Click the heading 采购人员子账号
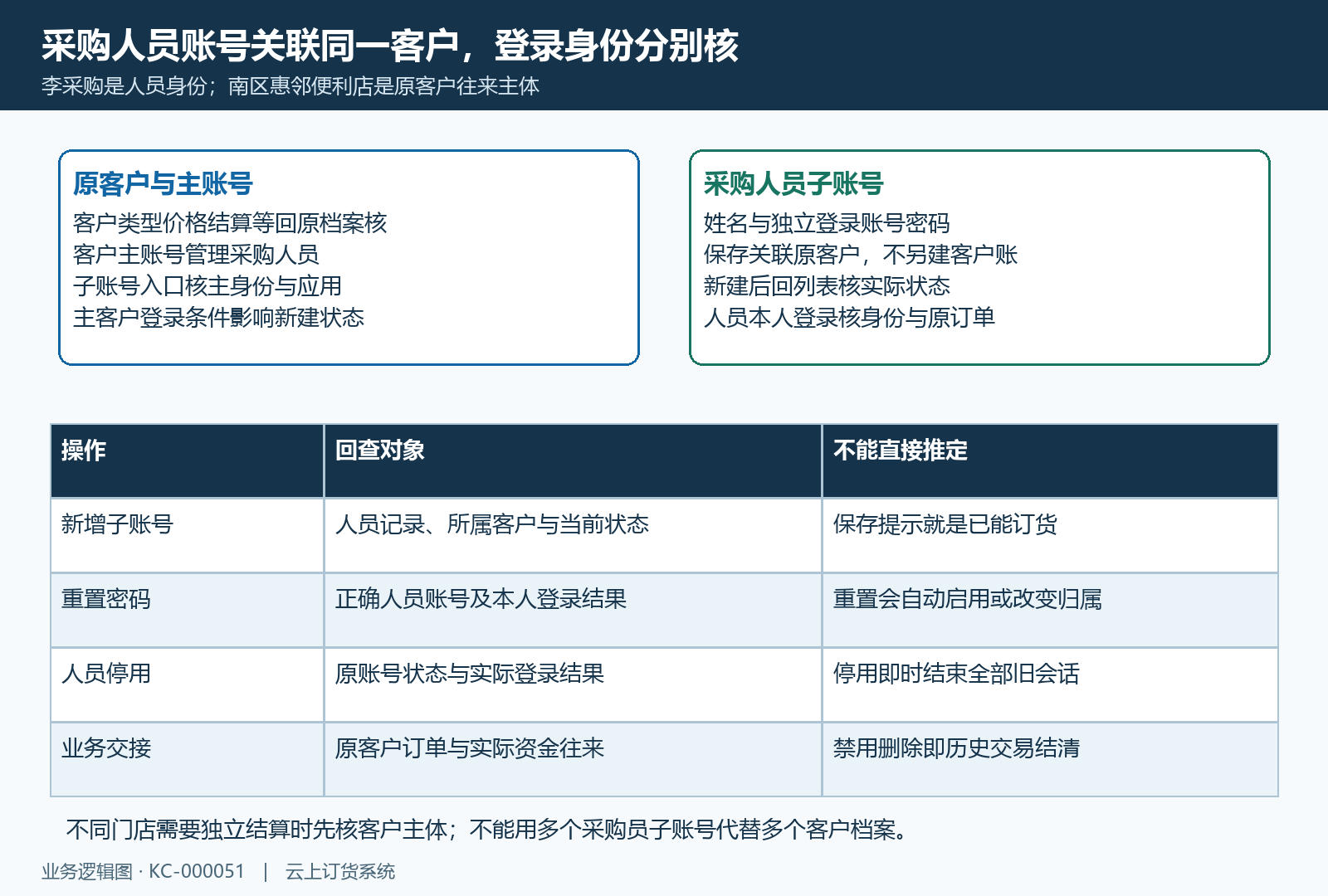This screenshot has height=896, width=1328. [793, 183]
